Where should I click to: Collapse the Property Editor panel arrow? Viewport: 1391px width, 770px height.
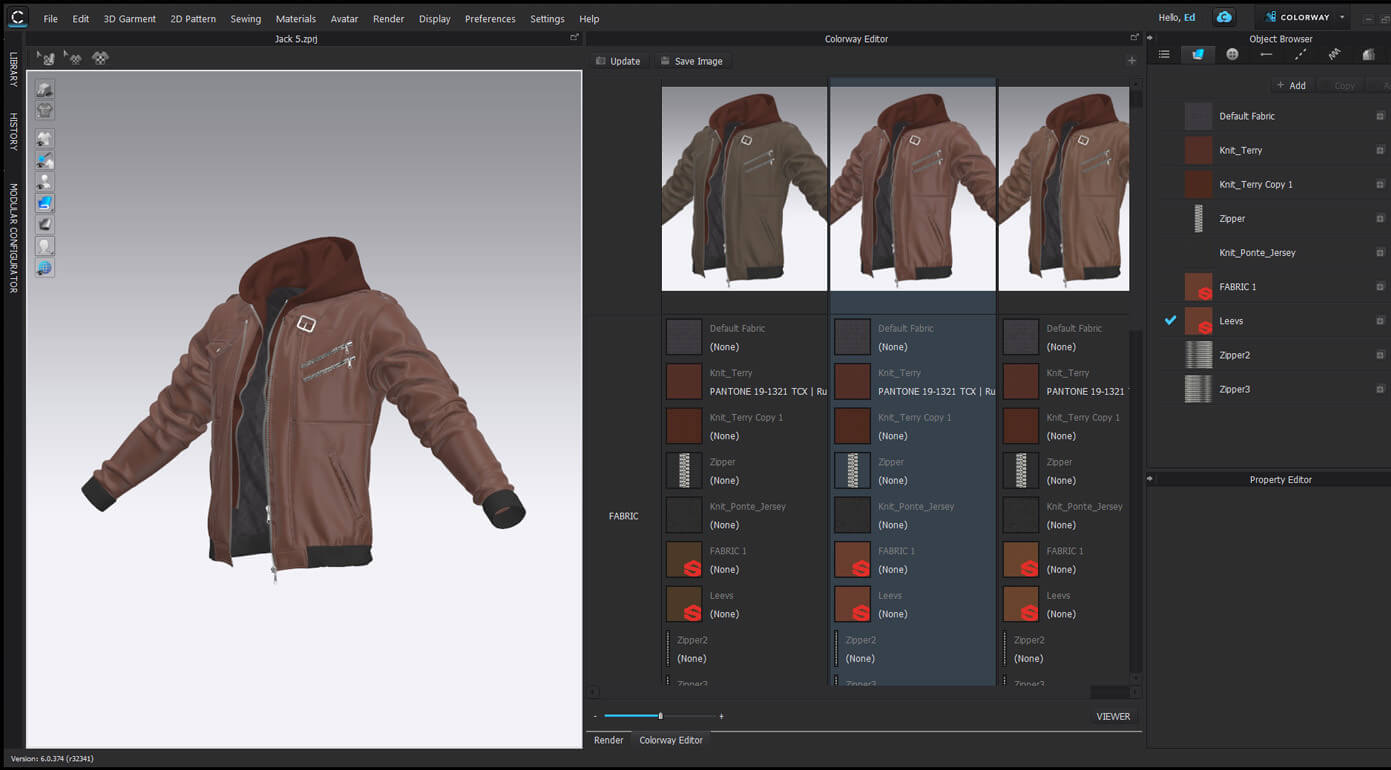click(1150, 479)
